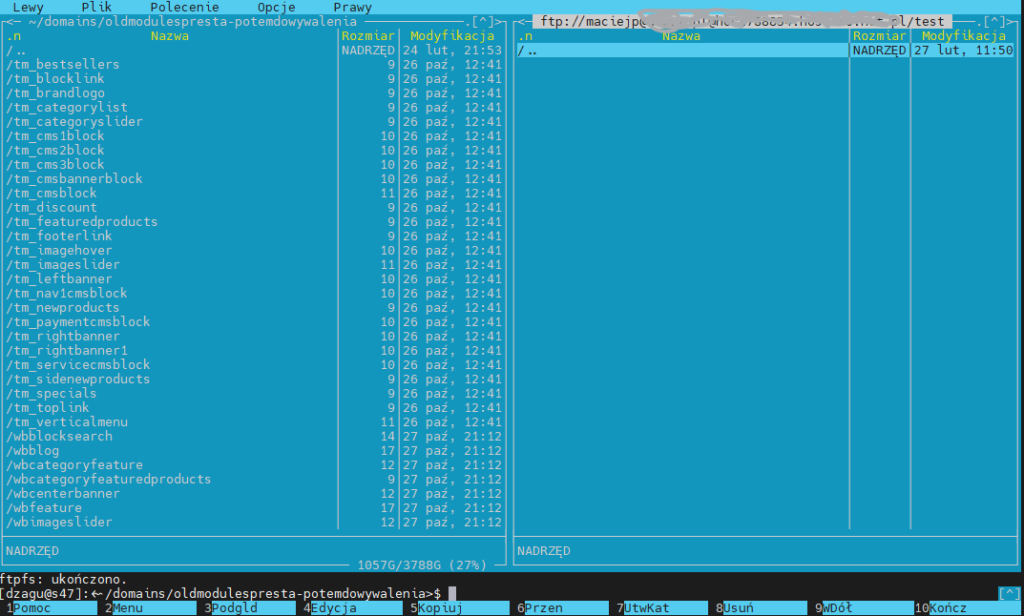Select the /wbimageslider directory
This screenshot has height=616, width=1024.
(254, 523)
